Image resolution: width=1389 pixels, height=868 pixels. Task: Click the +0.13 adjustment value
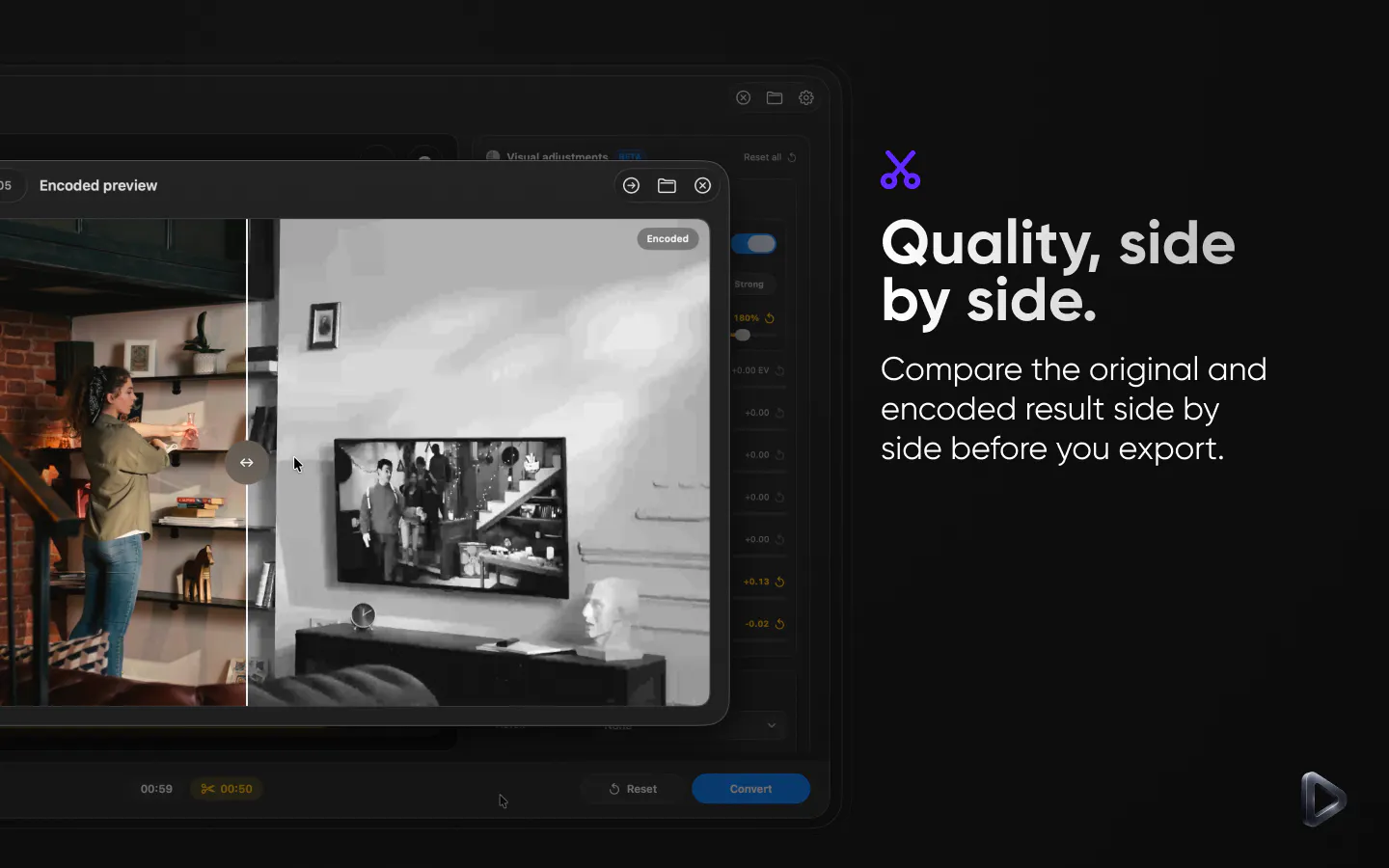click(x=756, y=582)
